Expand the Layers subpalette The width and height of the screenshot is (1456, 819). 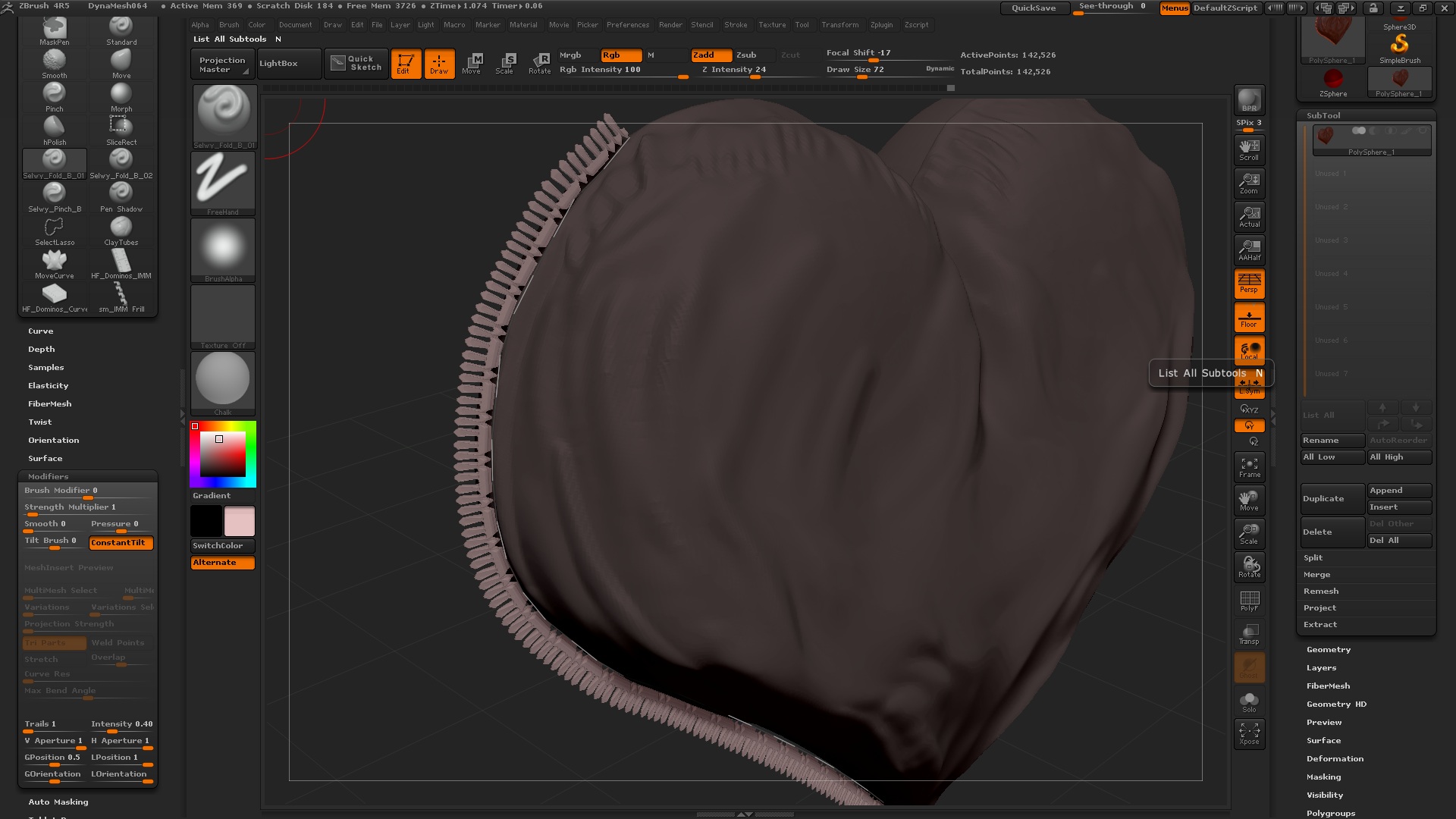point(1322,668)
